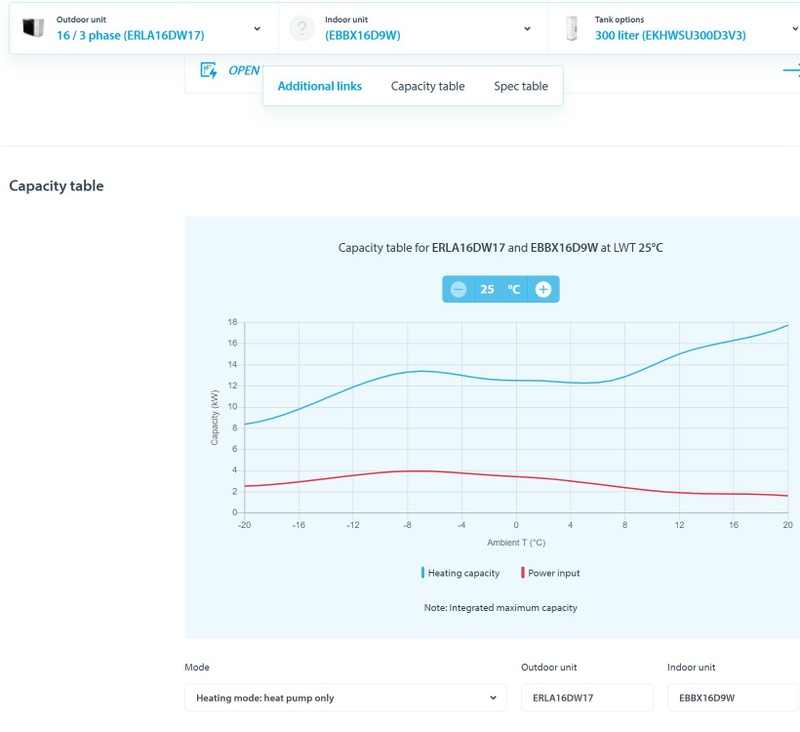Expand the Indoor unit dropdown

pyautogui.click(x=527, y=29)
